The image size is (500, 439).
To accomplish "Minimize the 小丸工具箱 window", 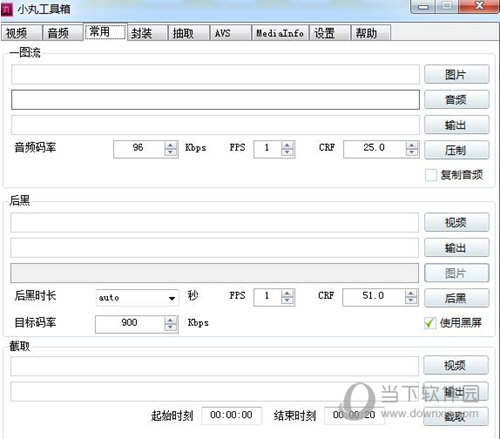I will (x=423, y=7).
